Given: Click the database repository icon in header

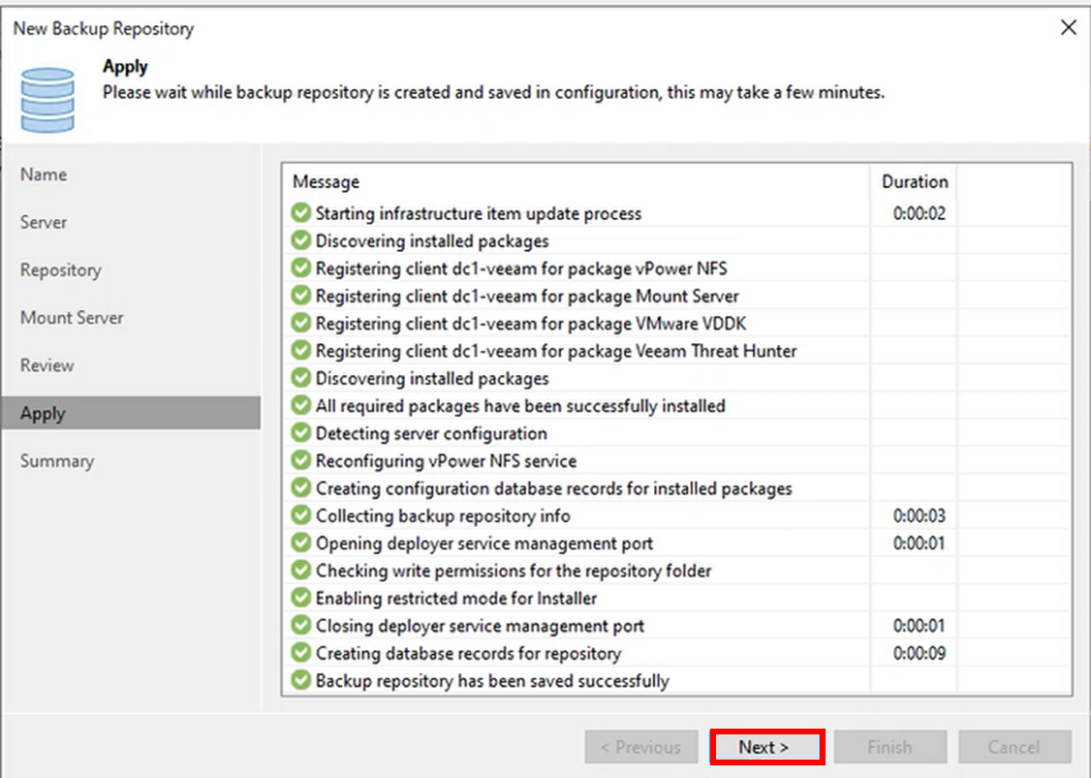Looking at the screenshot, I should coord(47,100).
